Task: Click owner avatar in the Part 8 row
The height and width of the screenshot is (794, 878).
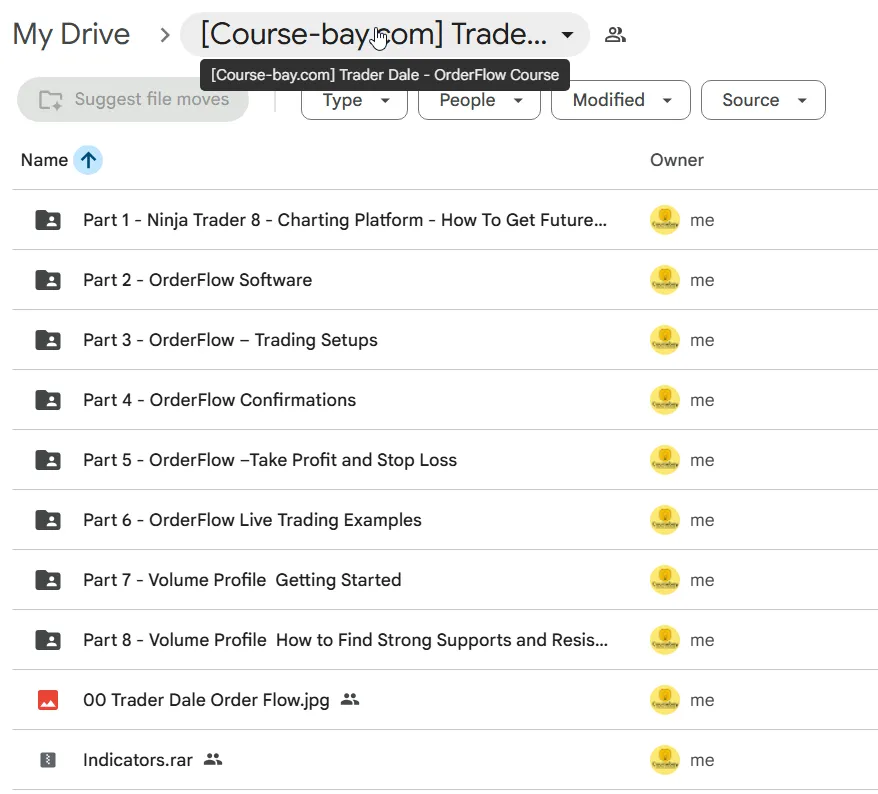Action: tap(665, 640)
